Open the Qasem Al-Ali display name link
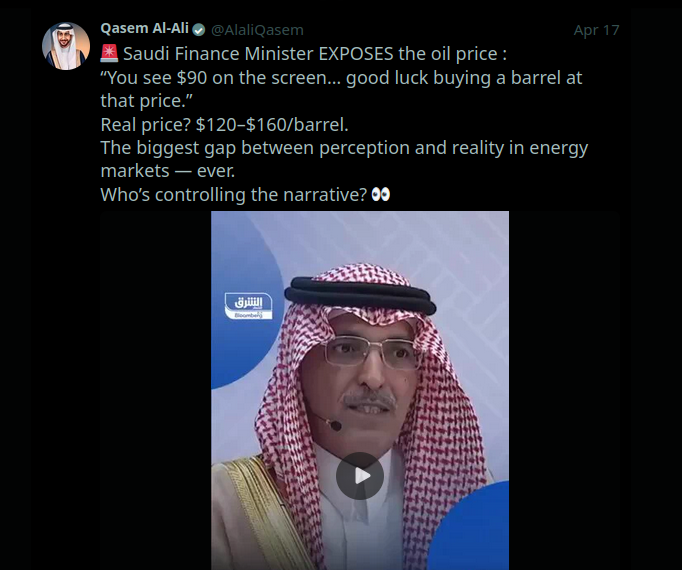The image size is (682, 570). tap(144, 29)
